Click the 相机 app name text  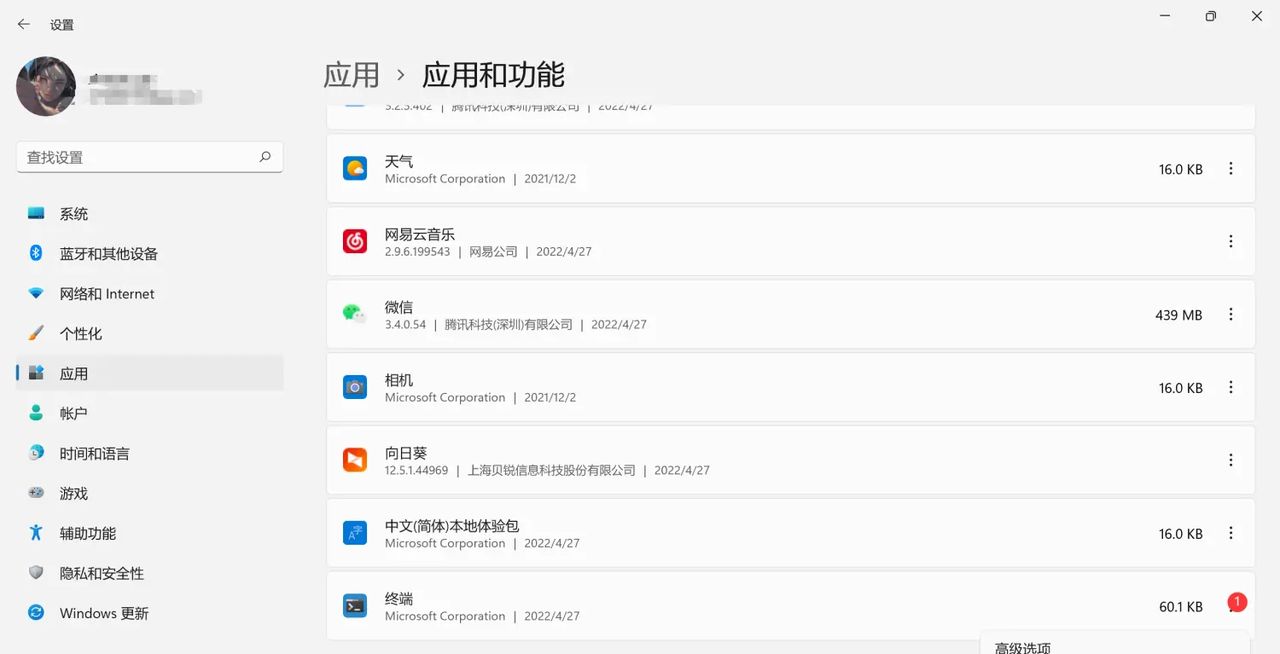(399, 380)
